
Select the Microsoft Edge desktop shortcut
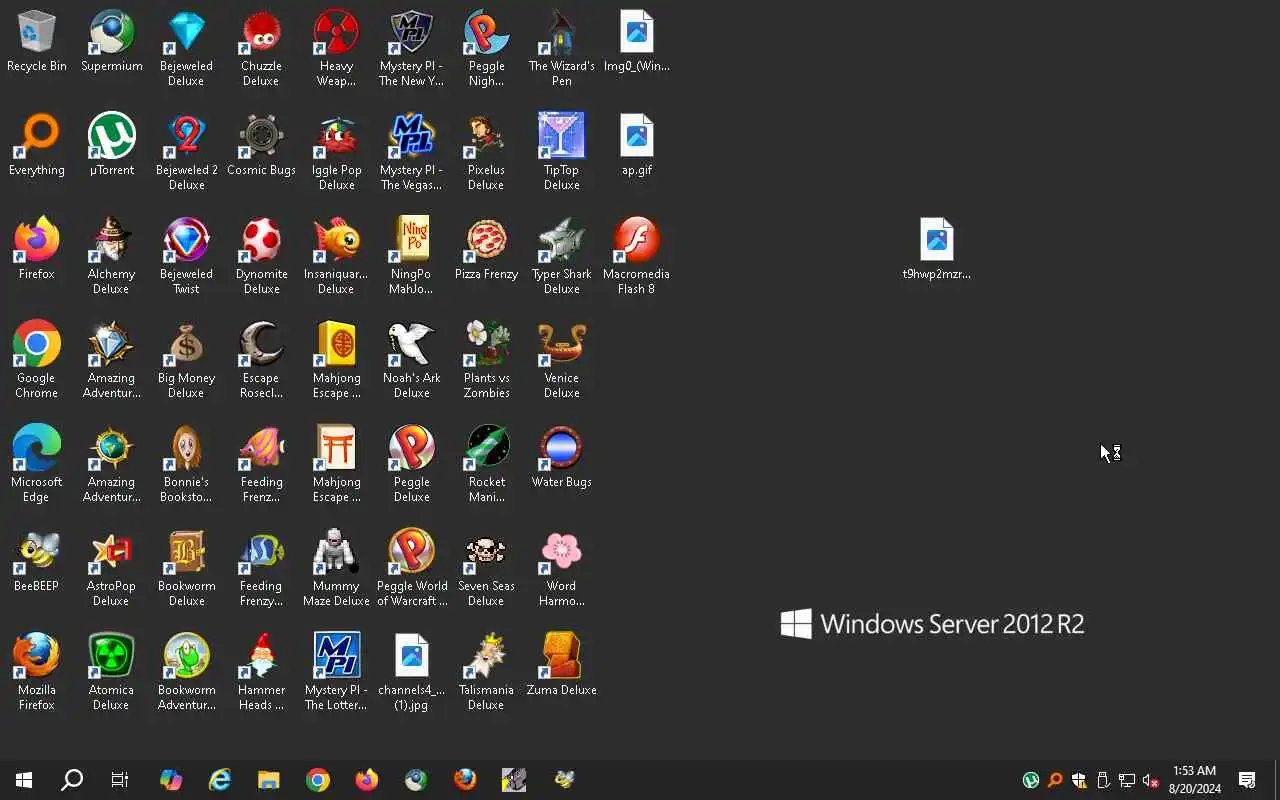click(x=37, y=465)
